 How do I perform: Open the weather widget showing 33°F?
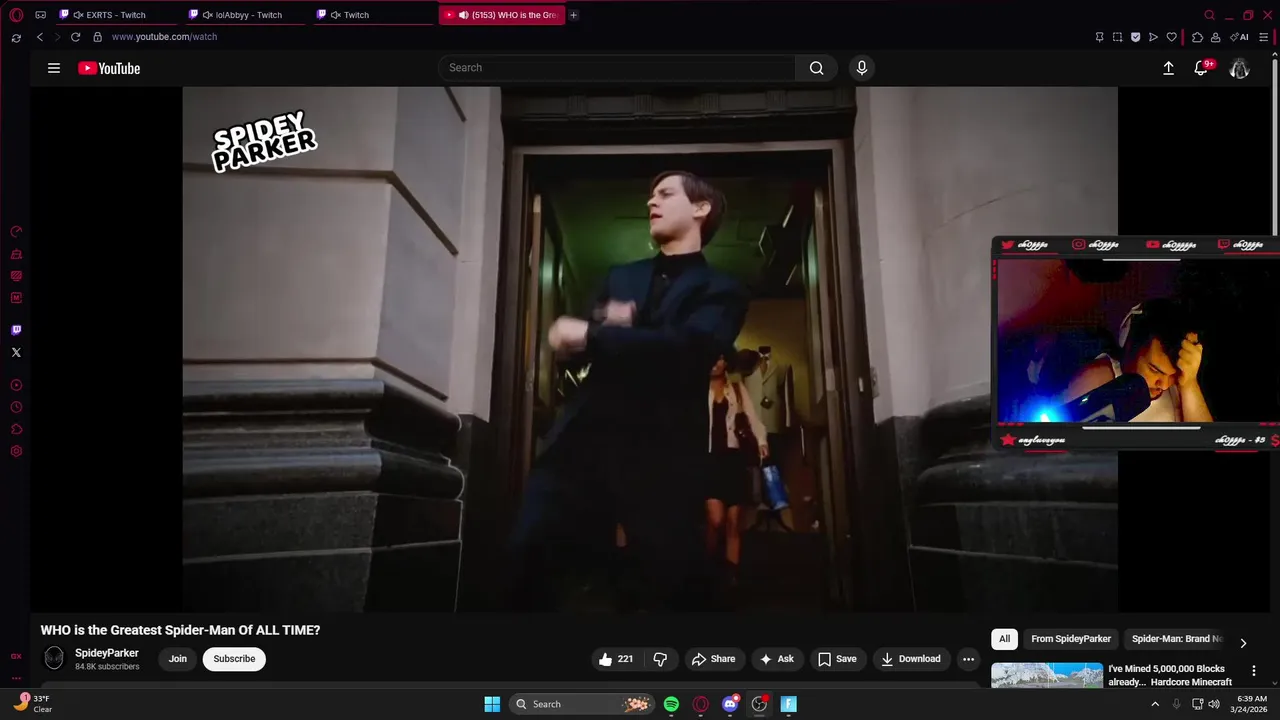(x=33, y=704)
